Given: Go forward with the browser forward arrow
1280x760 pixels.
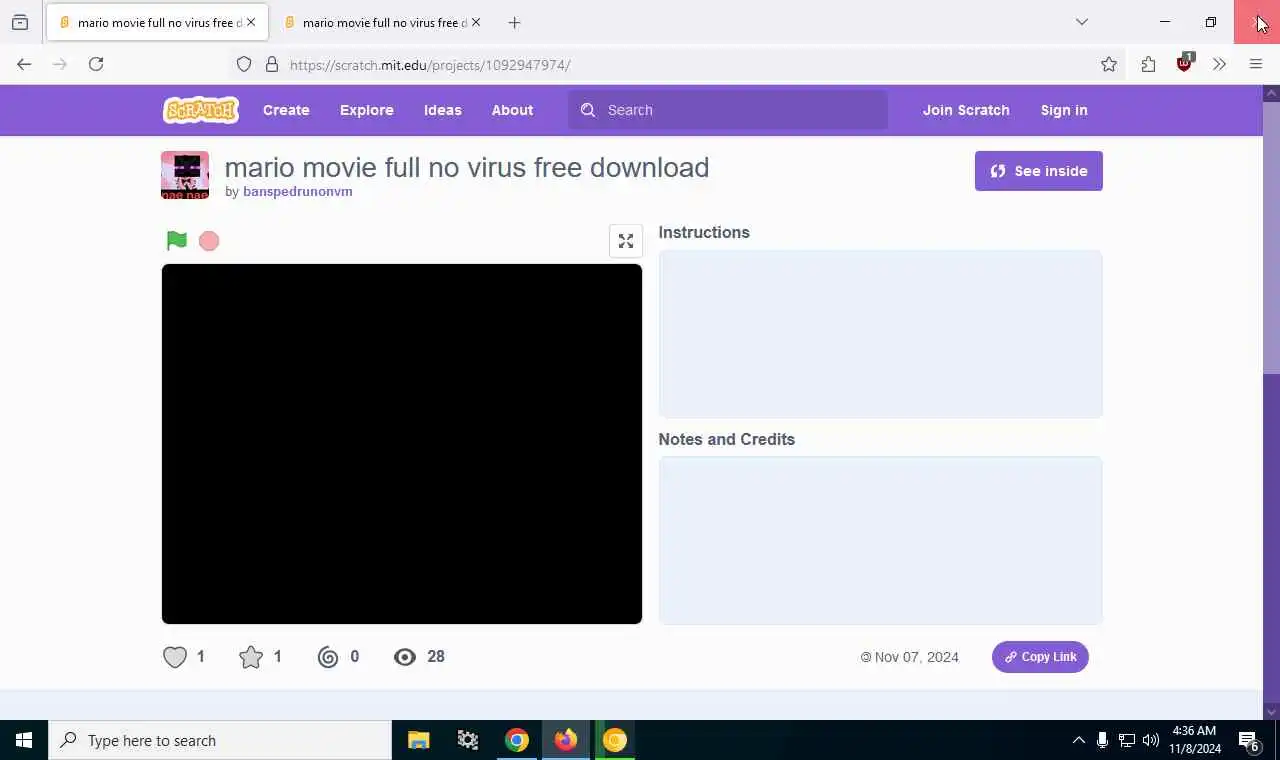Looking at the screenshot, I should (60, 64).
